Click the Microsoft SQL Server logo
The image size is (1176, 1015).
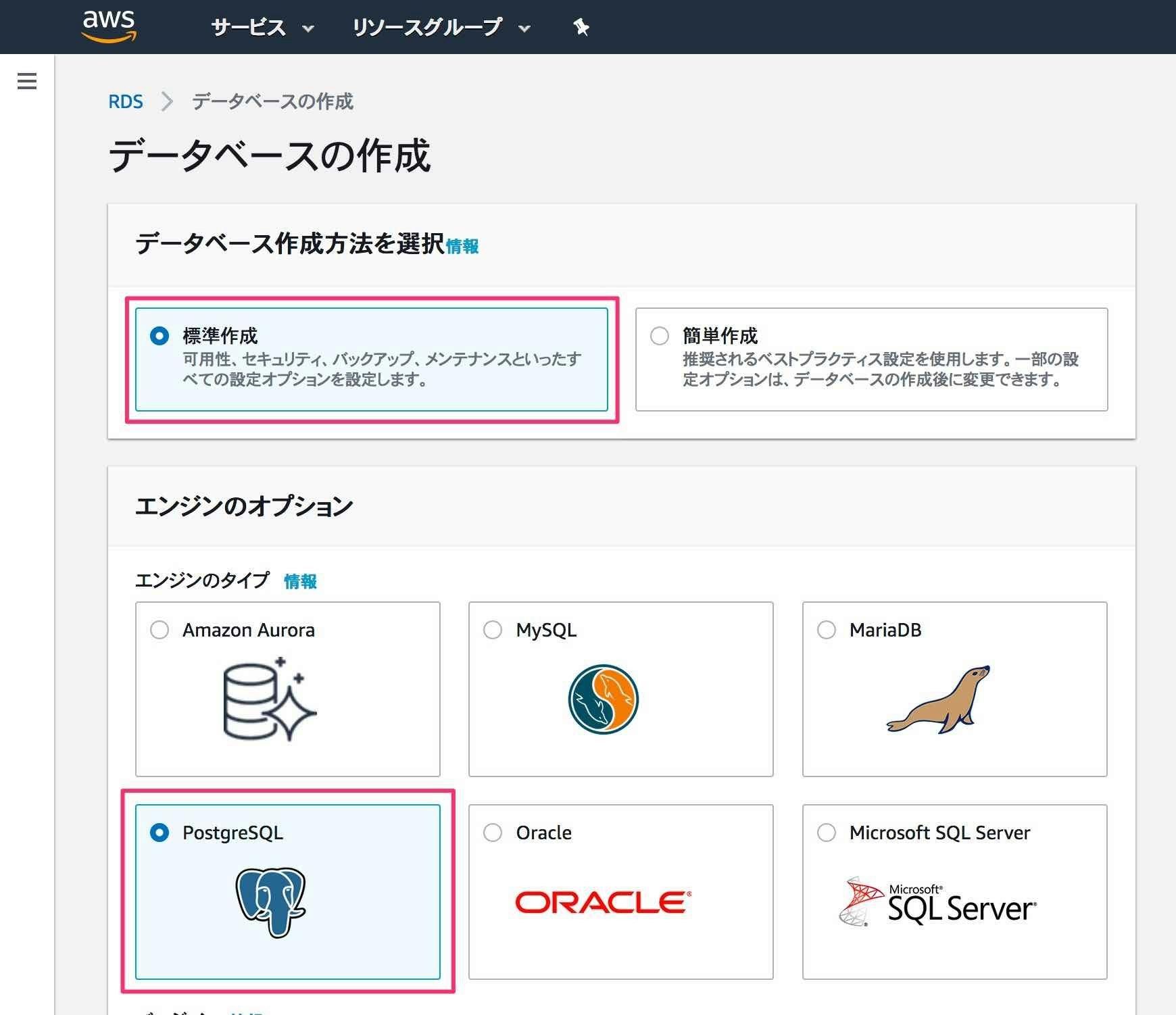point(937,902)
